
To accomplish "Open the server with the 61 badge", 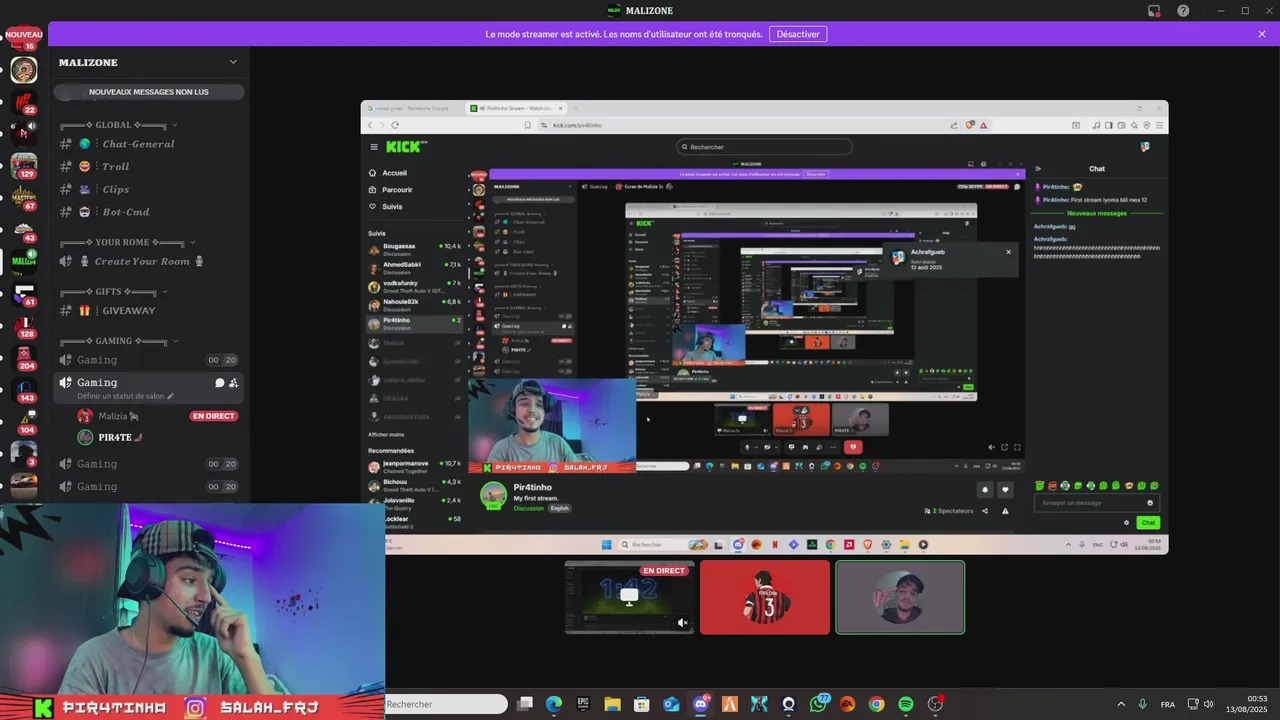I will coord(23,294).
